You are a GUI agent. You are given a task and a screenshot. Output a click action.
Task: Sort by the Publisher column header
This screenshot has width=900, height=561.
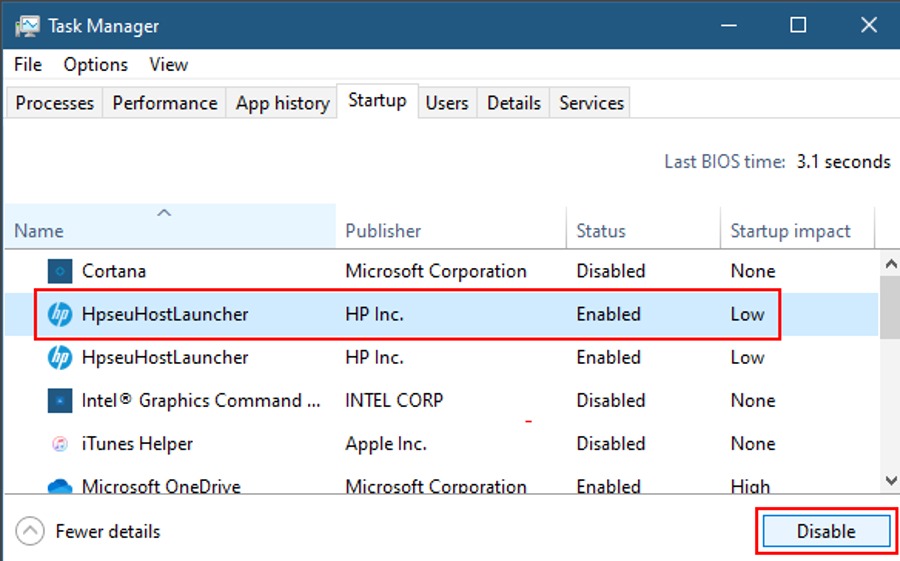pos(451,226)
